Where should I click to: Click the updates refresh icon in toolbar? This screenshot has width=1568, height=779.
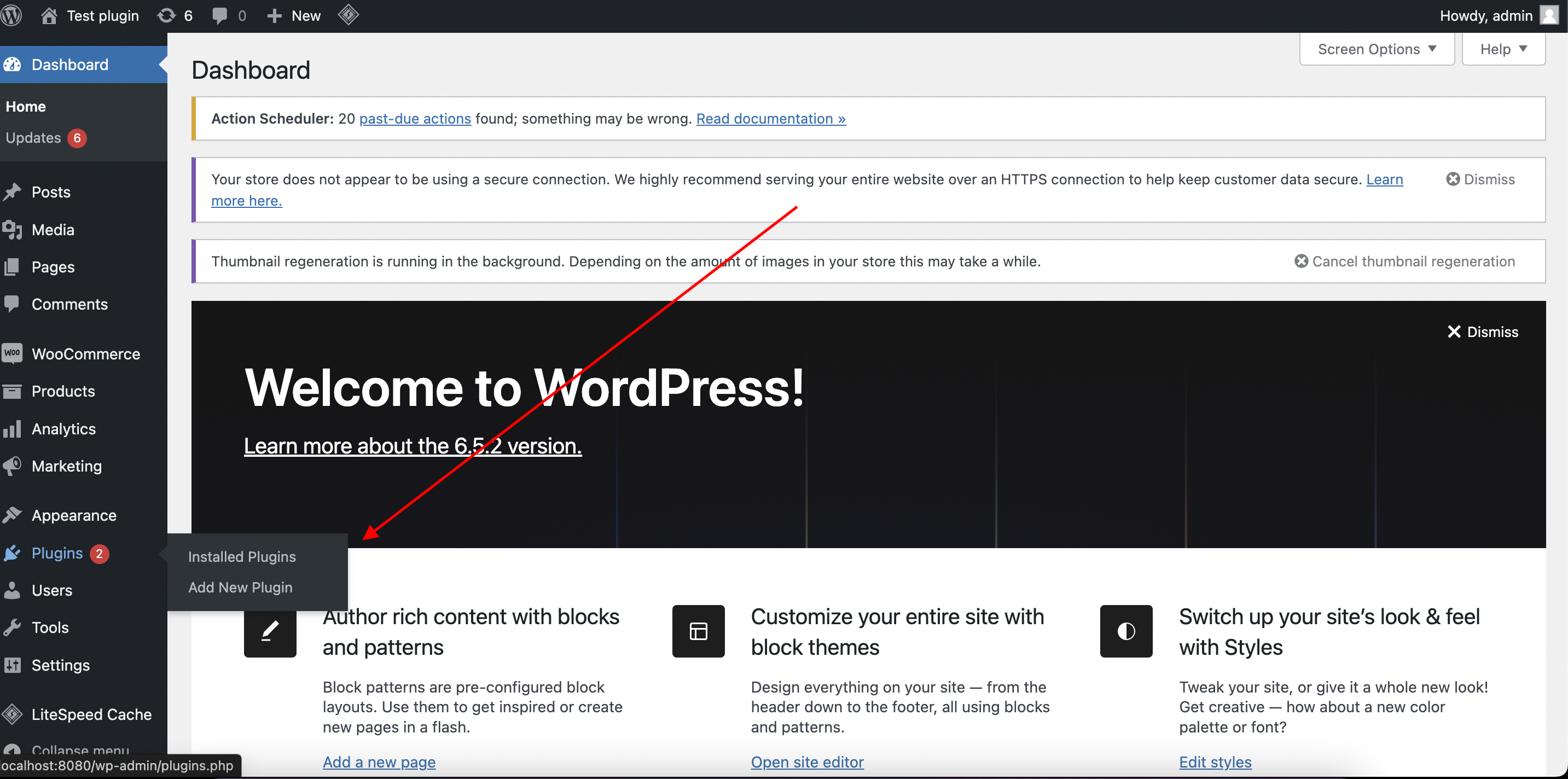(166, 16)
